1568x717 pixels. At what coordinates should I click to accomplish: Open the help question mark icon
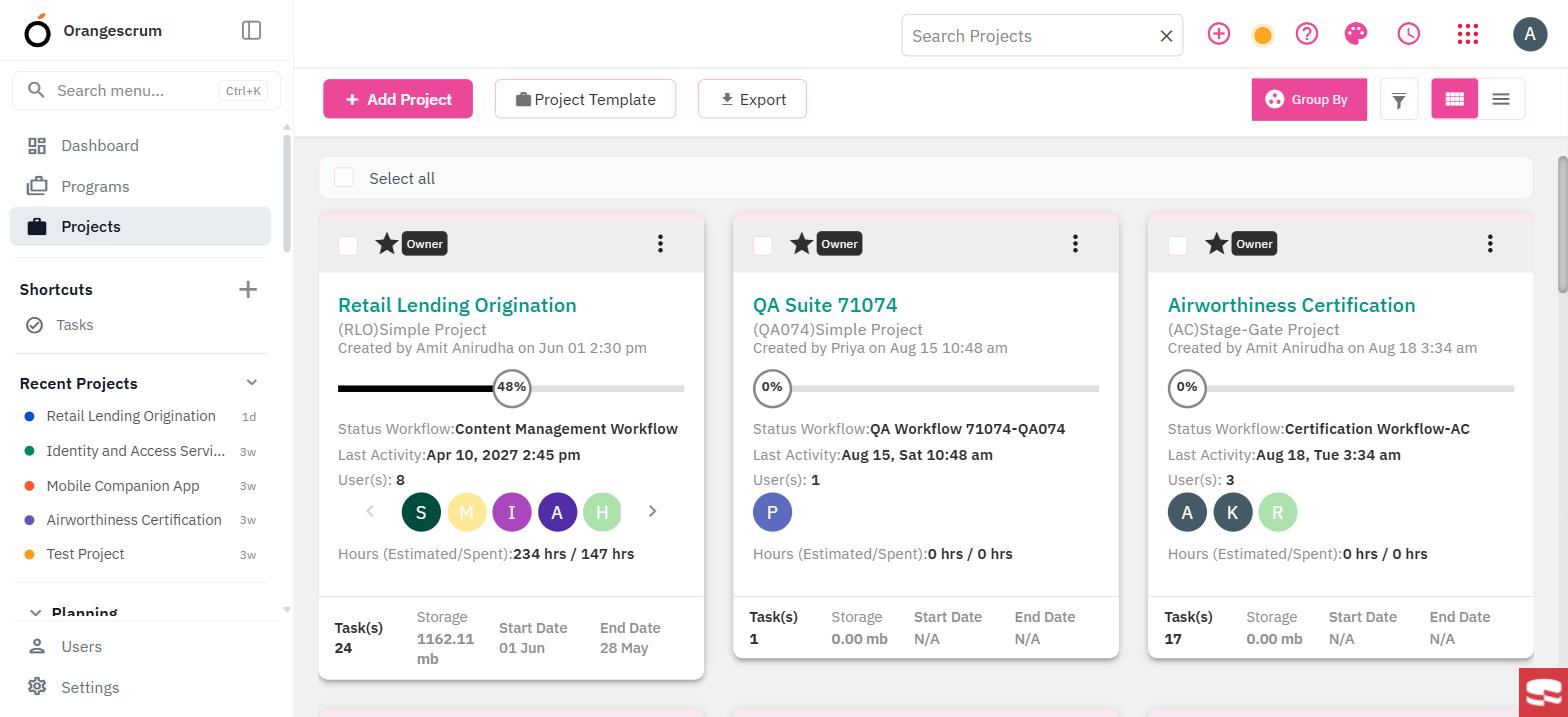click(x=1307, y=34)
